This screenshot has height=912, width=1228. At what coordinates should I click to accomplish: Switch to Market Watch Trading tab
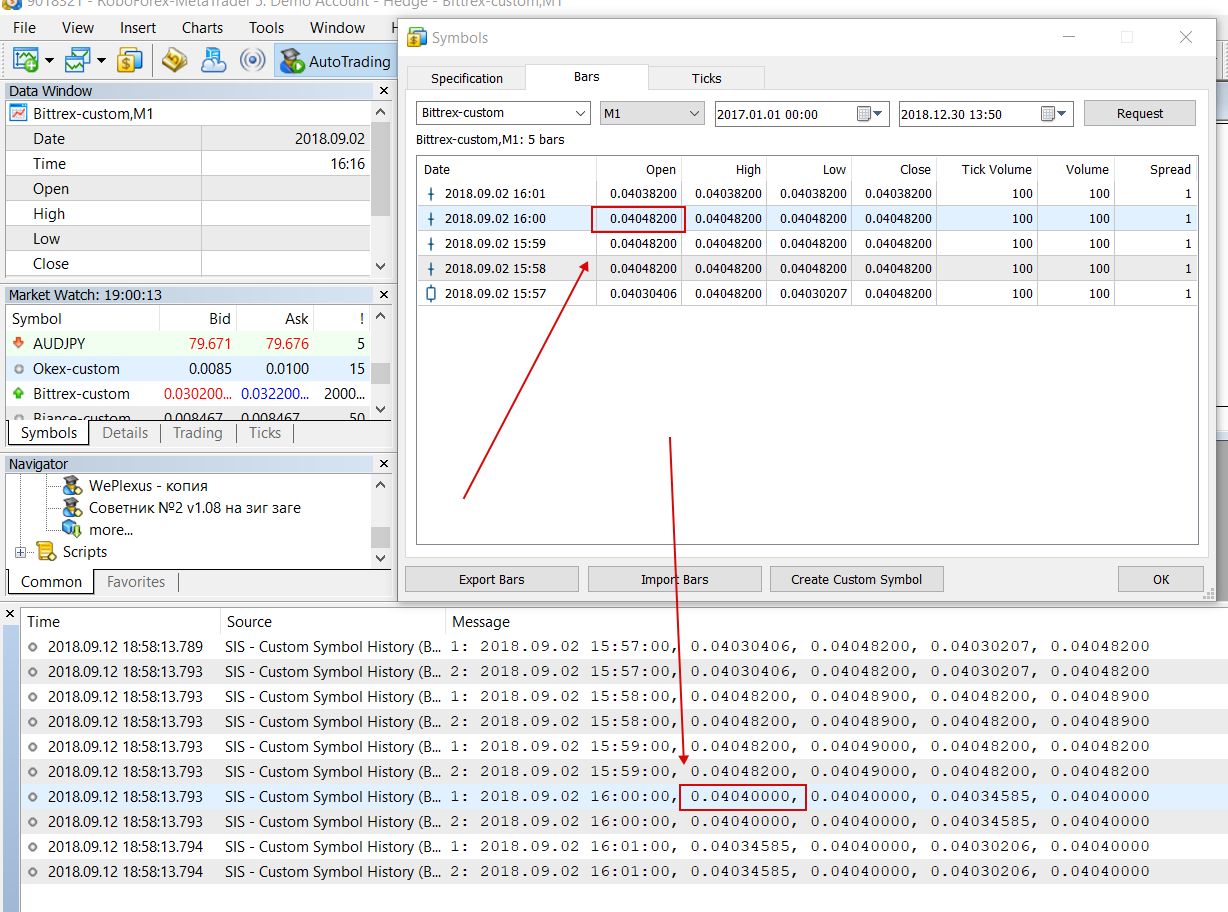point(197,433)
